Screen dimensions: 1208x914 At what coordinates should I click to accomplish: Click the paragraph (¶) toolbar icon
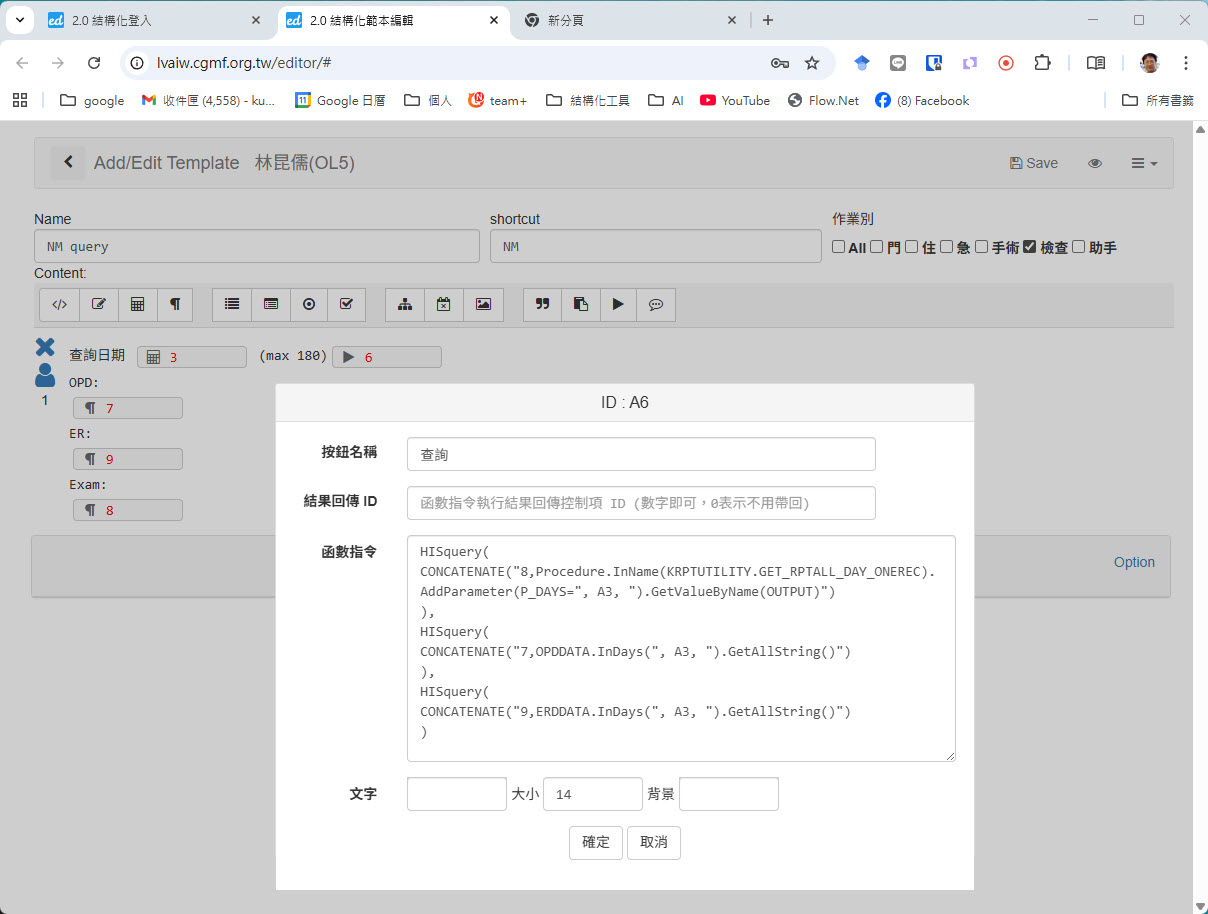pos(175,305)
